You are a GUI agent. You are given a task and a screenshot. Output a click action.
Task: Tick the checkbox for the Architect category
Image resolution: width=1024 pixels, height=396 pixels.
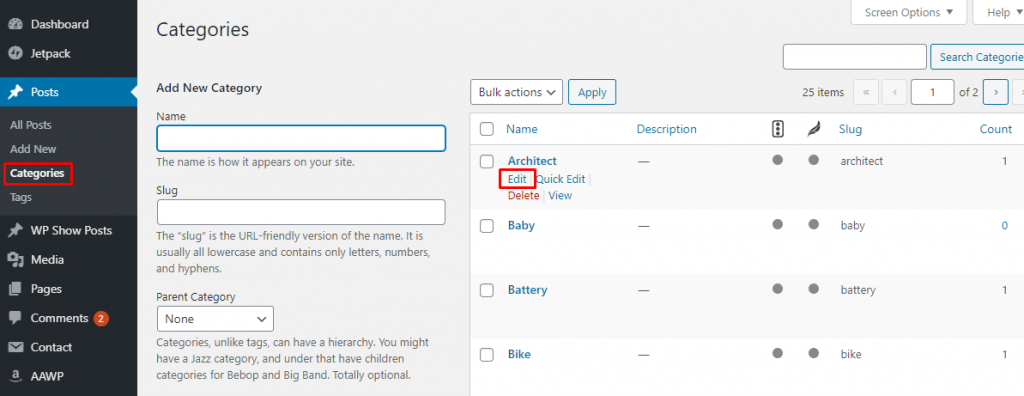click(x=487, y=161)
